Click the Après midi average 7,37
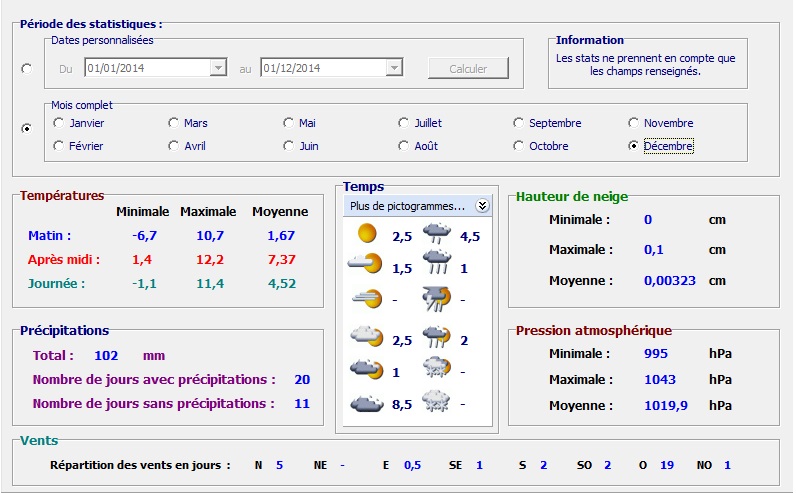This screenshot has width=796, height=493. (281, 259)
